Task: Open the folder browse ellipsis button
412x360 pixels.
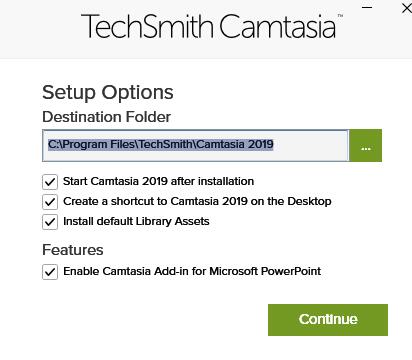Action: point(366,145)
